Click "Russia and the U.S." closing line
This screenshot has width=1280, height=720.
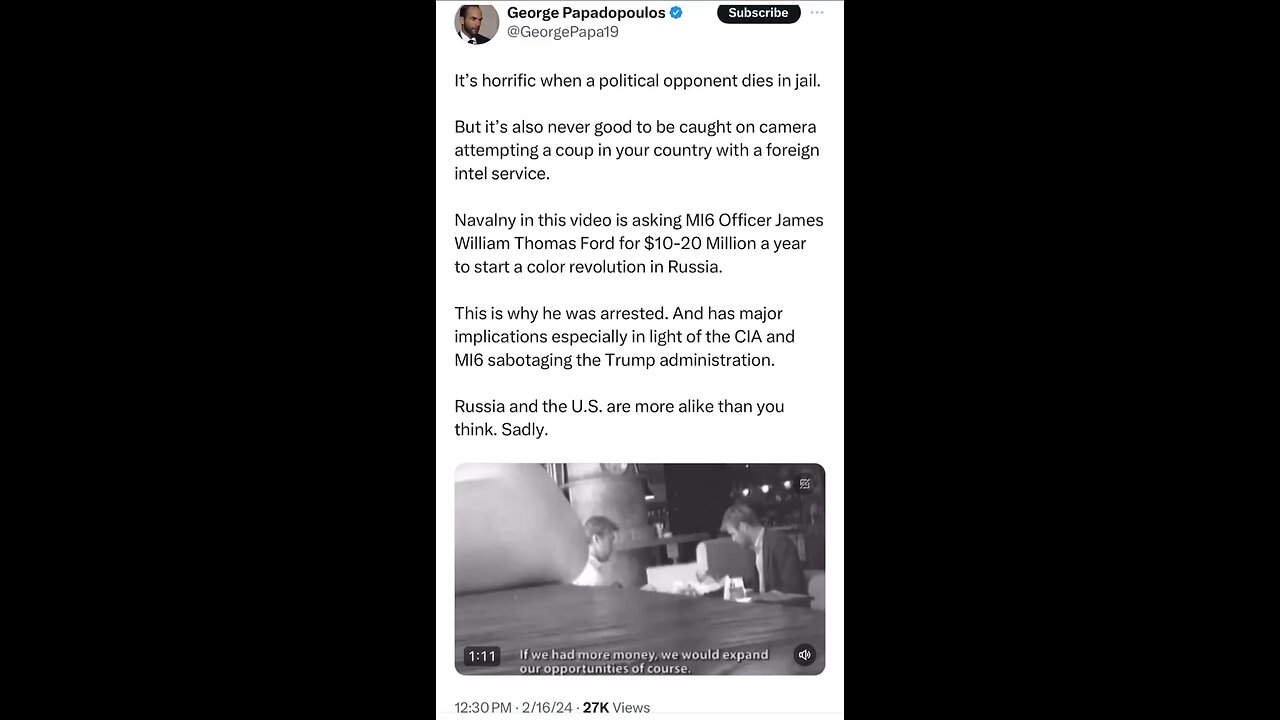[619, 417]
